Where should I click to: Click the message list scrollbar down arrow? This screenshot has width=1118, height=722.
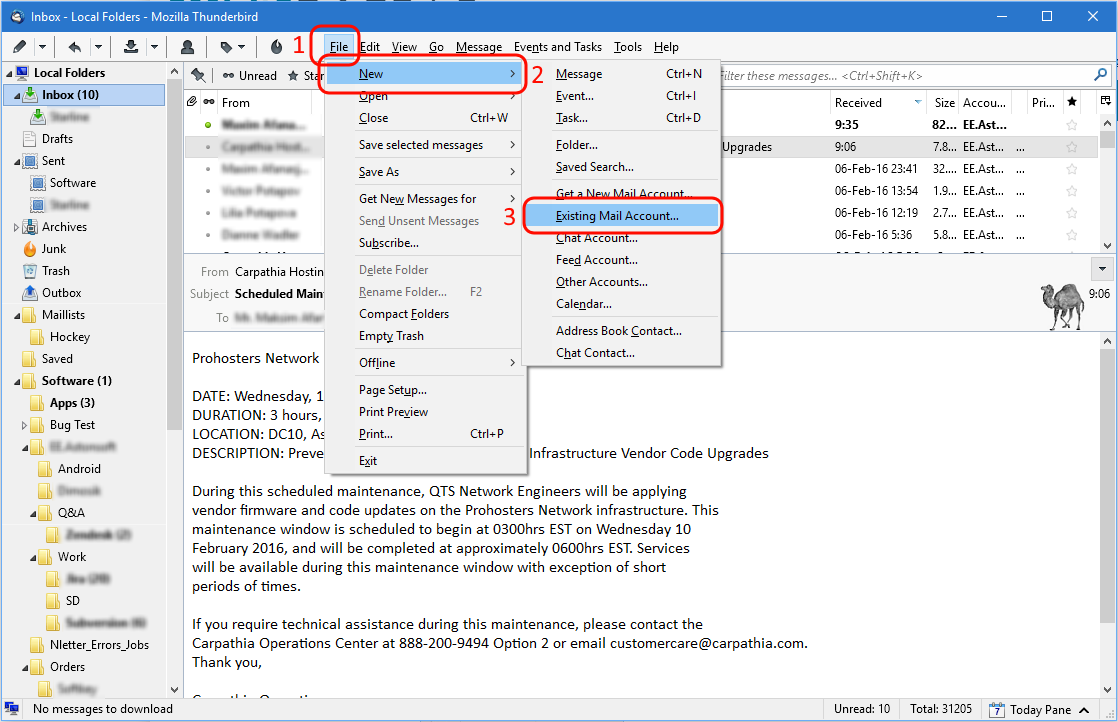[1107, 245]
